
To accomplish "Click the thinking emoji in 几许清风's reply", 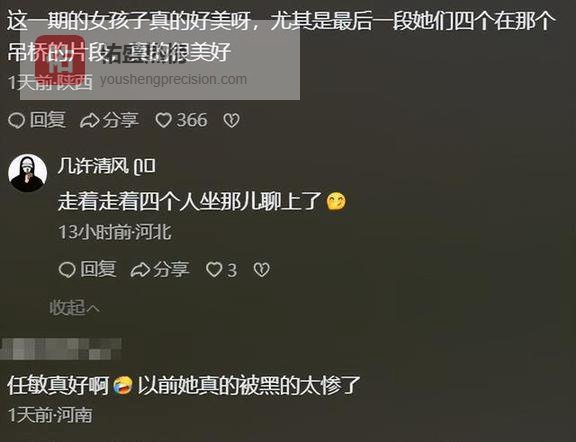I will (336, 202).
